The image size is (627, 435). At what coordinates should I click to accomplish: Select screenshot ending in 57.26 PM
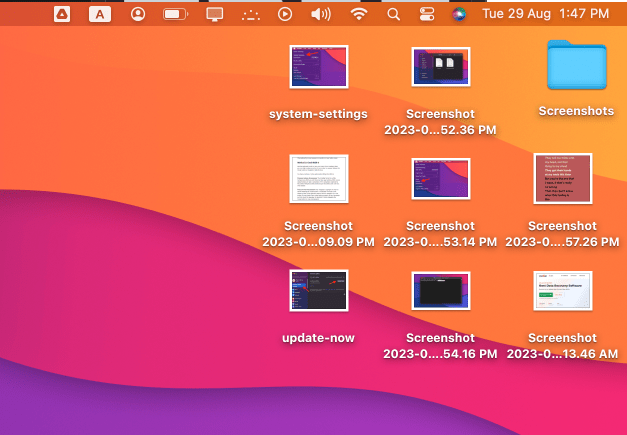click(x=562, y=179)
